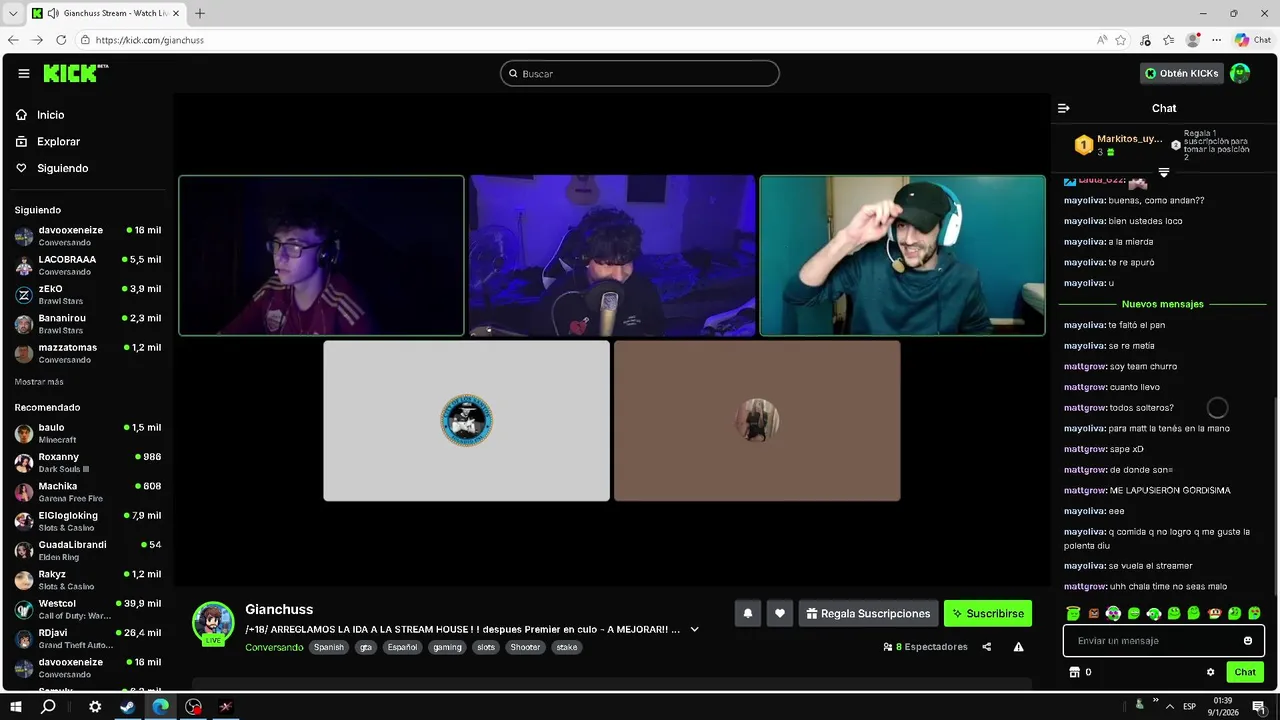Click the browser address bar URL
Image resolution: width=1280 pixels, height=720 pixels.
150,40
